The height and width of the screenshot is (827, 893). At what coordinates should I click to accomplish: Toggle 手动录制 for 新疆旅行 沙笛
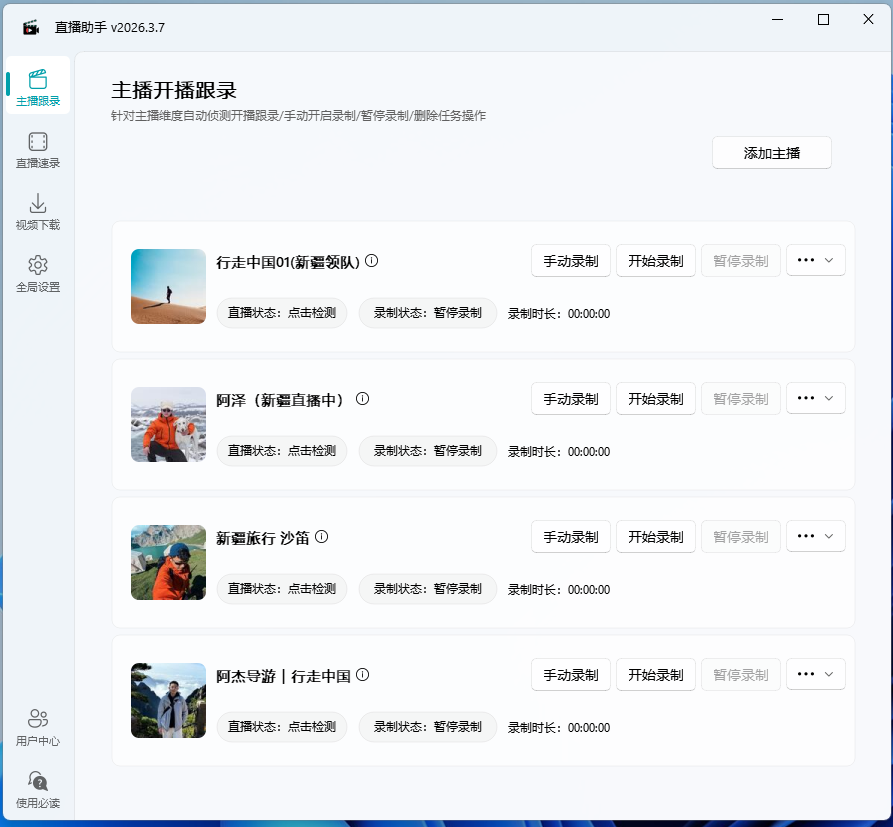(x=570, y=536)
